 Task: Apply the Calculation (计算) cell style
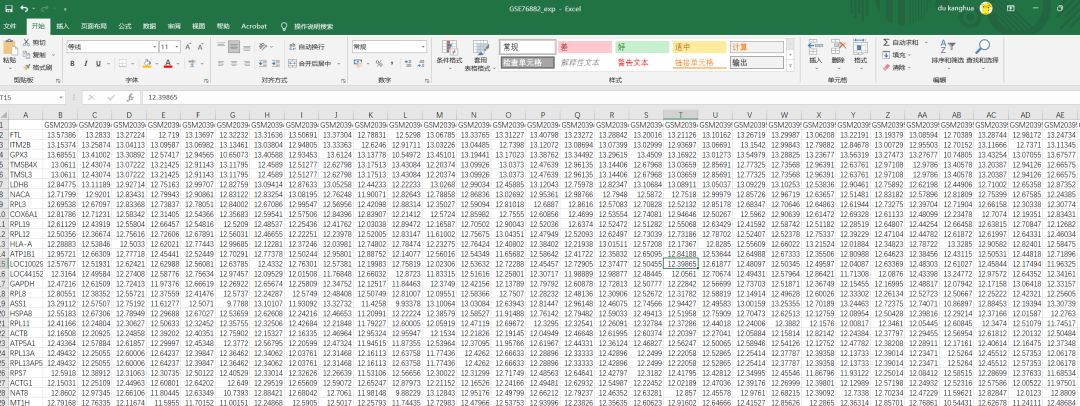(x=756, y=47)
